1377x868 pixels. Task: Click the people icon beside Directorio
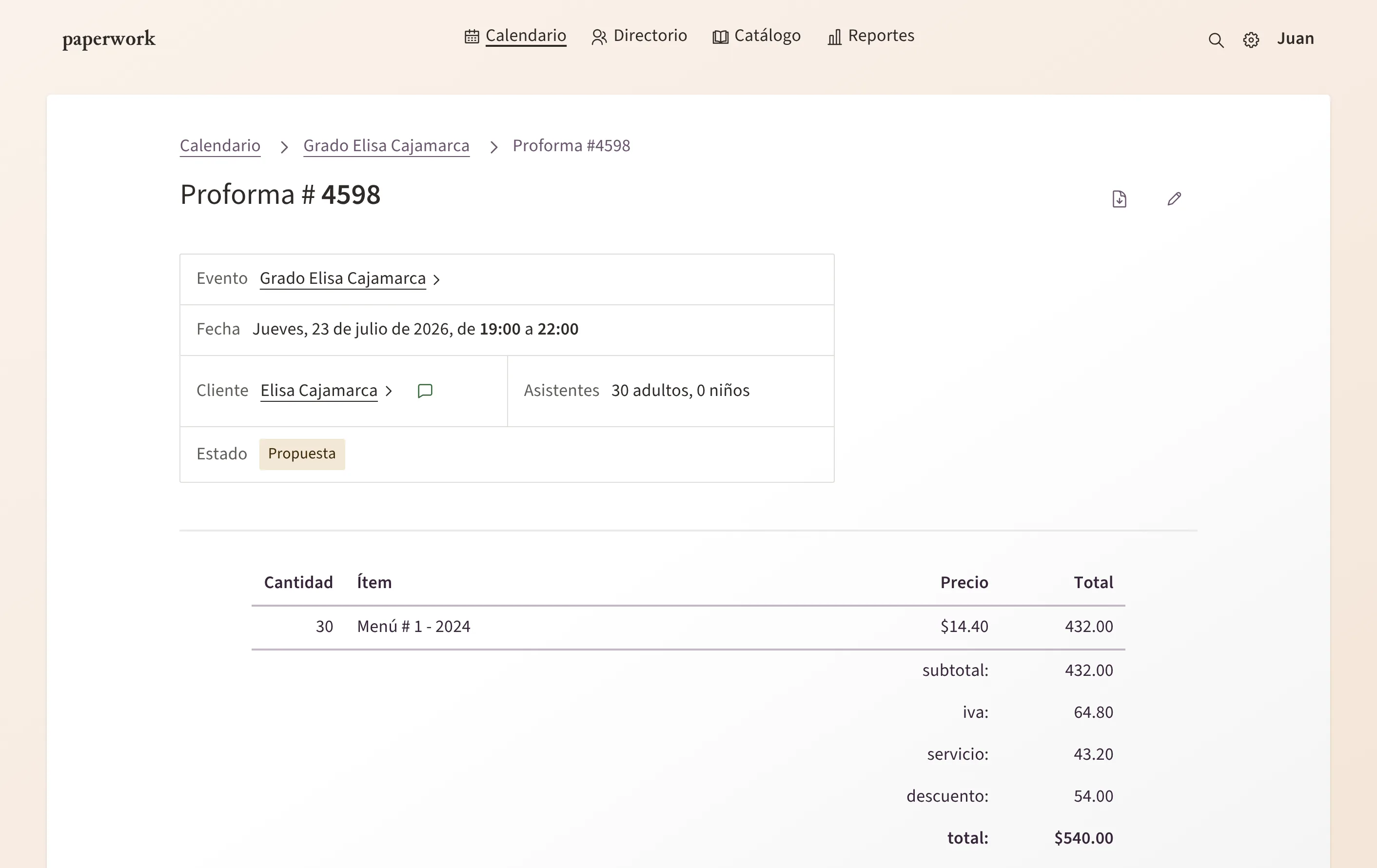pyautogui.click(x=599, y=37)
